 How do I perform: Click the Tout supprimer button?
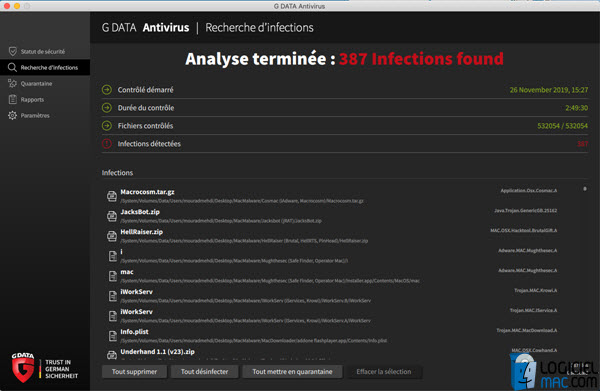click(x=134, y=371)
